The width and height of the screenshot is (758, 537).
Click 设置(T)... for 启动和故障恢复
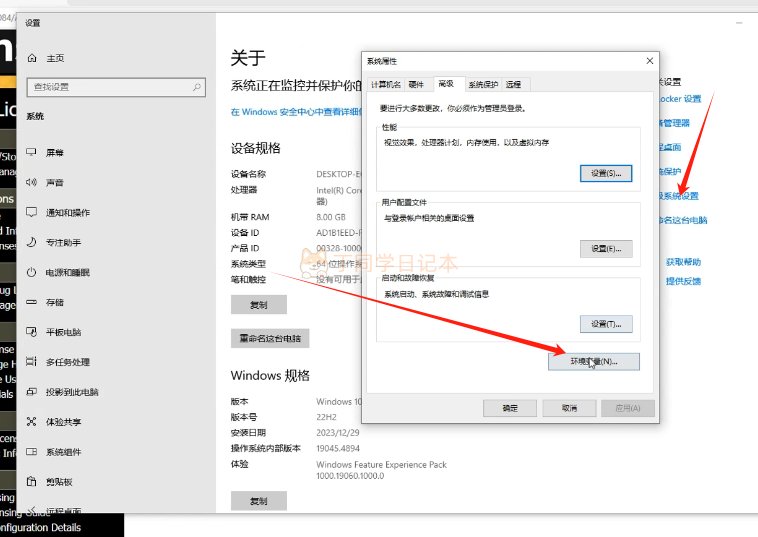point(606,324)
